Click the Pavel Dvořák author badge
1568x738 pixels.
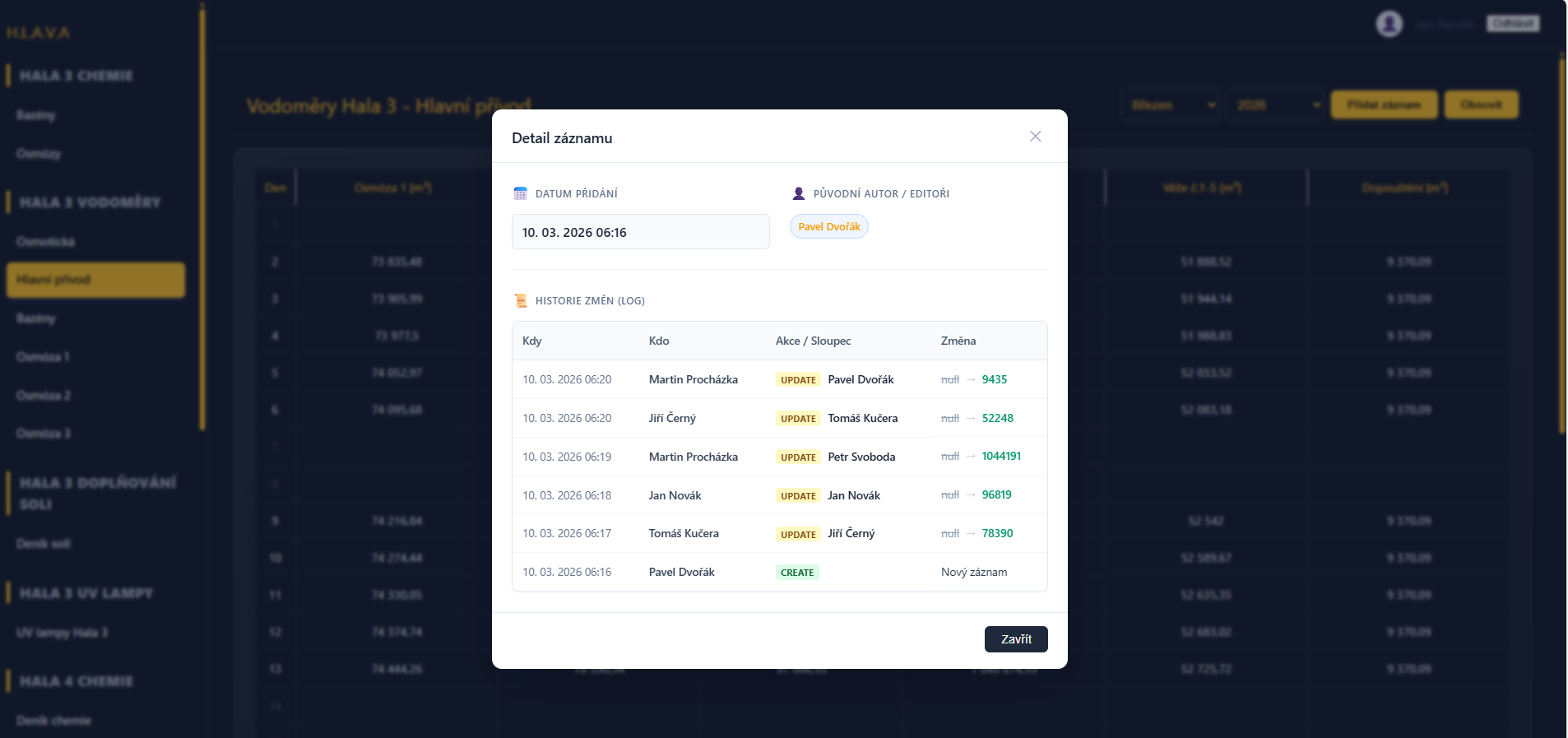click(x=828, y=226)
